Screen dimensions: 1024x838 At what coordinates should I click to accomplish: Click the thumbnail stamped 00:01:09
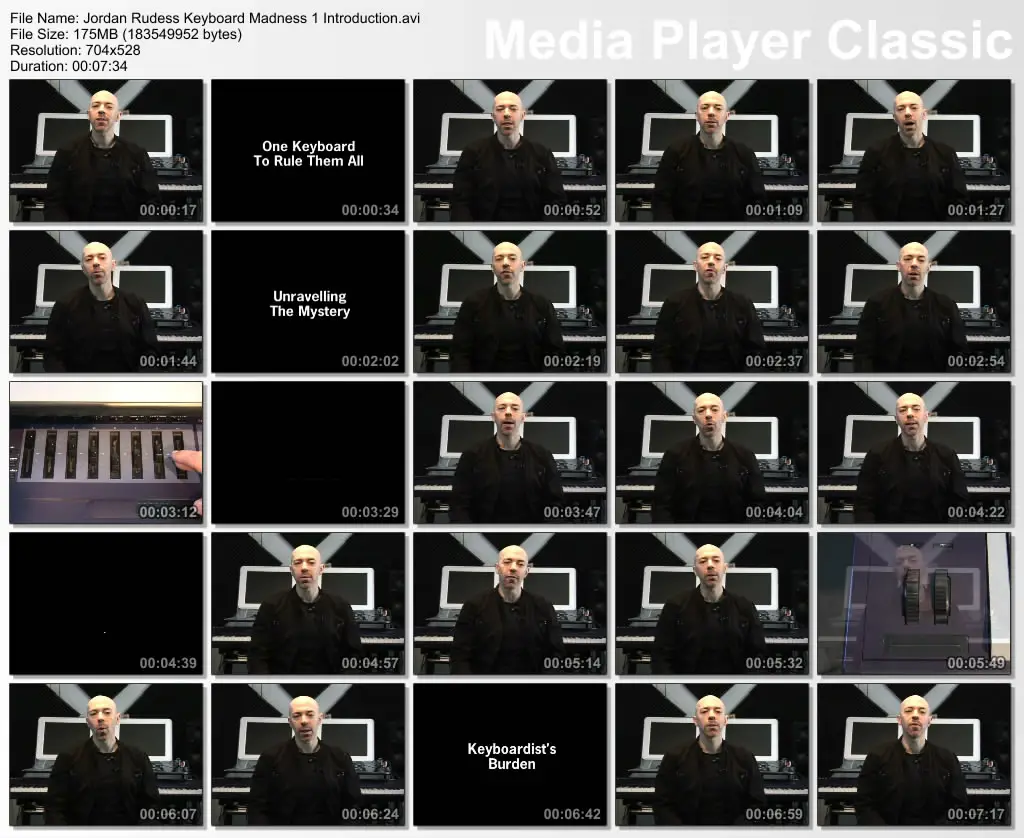click(712, 151)
